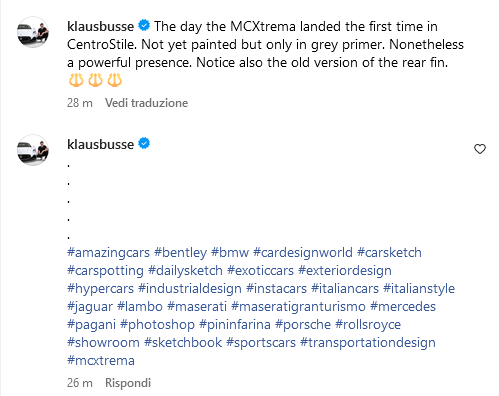Click the 28 m caption timestamp
The width and height of the screenshot is (499, 396).
(x=80, y=103)
